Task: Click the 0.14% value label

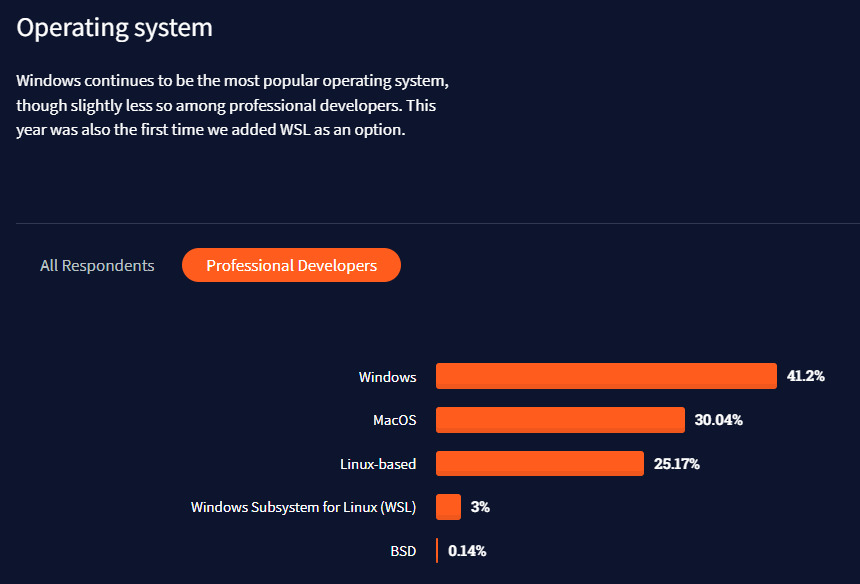Action: (x=467, y=551)
